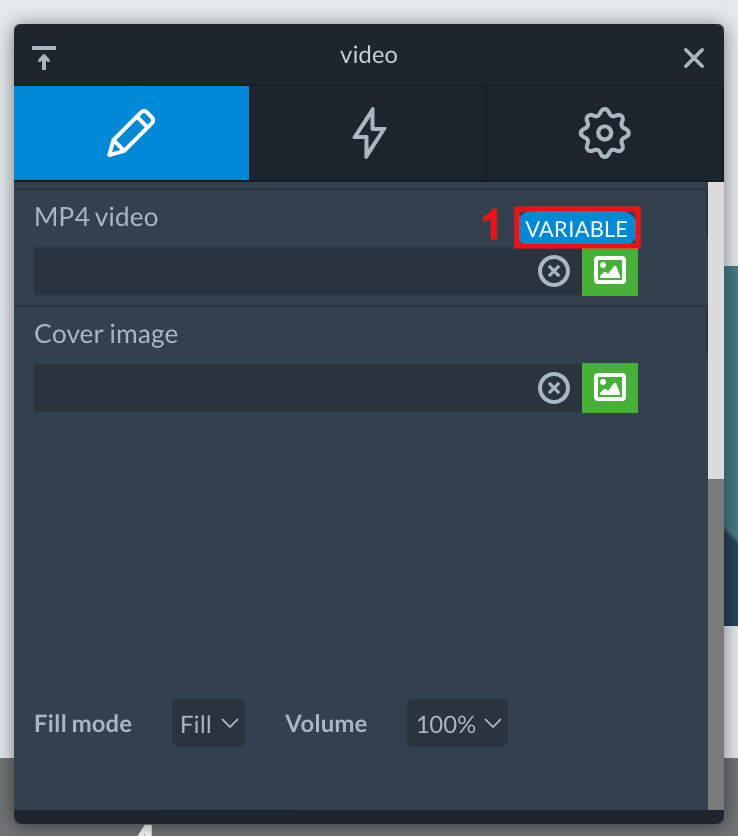Image resolution: width=738 pixels, height=836 pixels.
Task: Click the Fill mode label
Action: [x=83, y=724]
